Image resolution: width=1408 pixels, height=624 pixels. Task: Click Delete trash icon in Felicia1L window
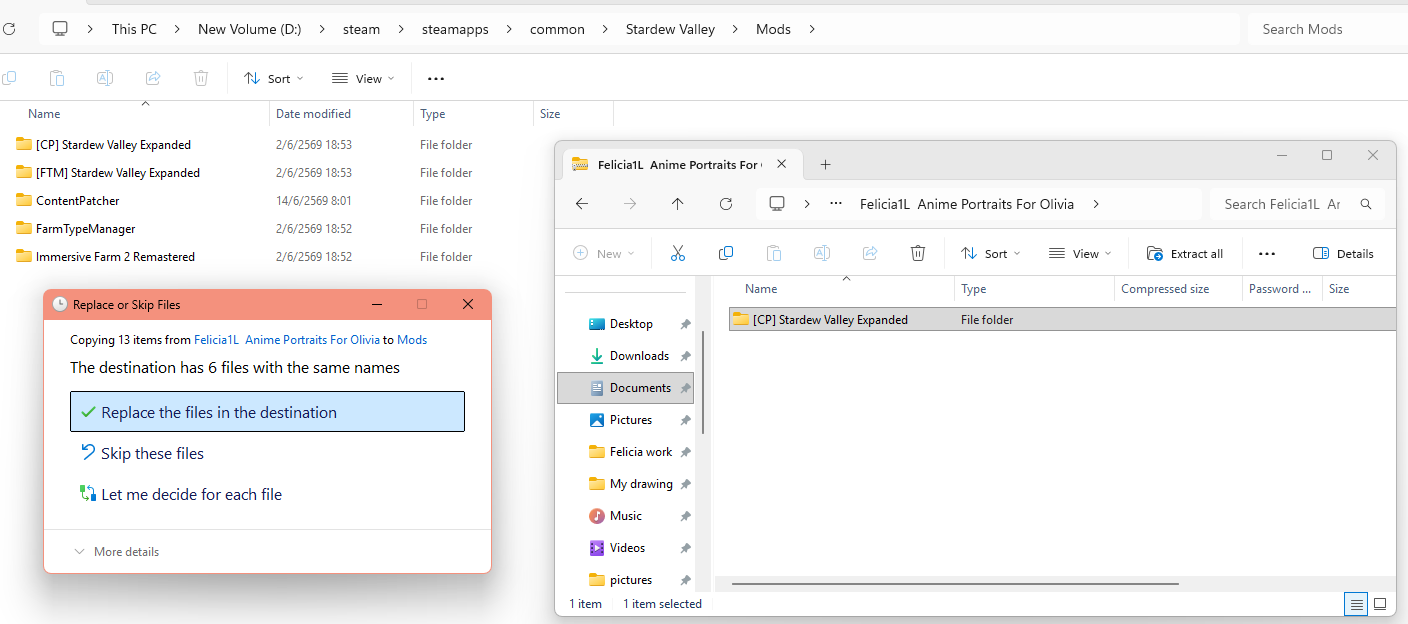click(918, 254)
